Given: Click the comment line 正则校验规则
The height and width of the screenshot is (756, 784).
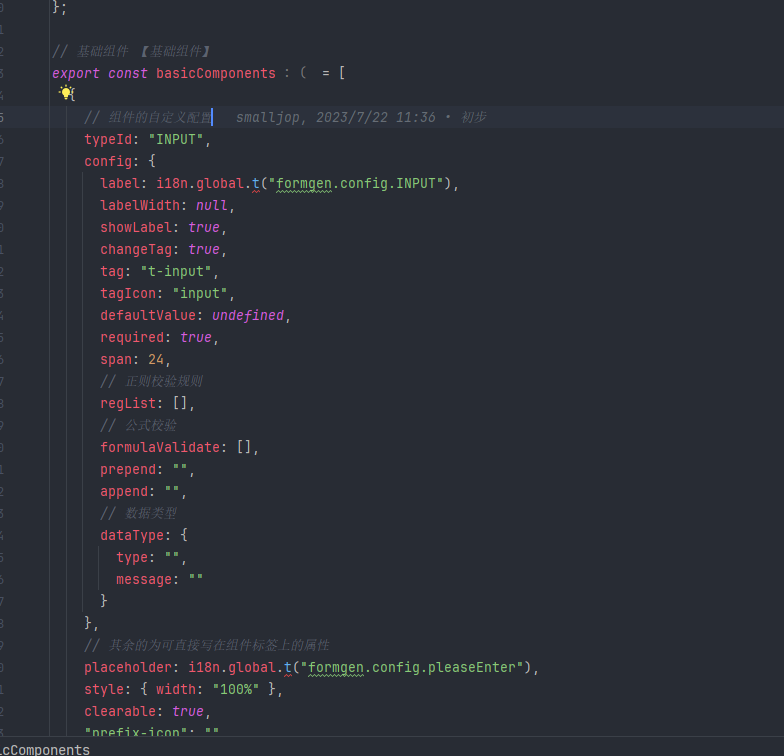Looking at the screenshot, I should (x=151, y=381).
